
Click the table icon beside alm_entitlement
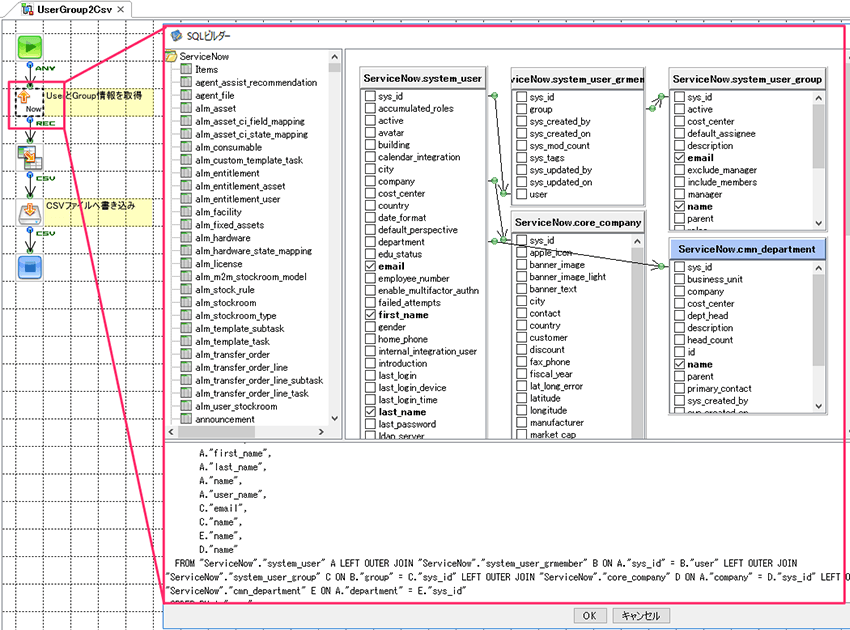pos(186,173)
